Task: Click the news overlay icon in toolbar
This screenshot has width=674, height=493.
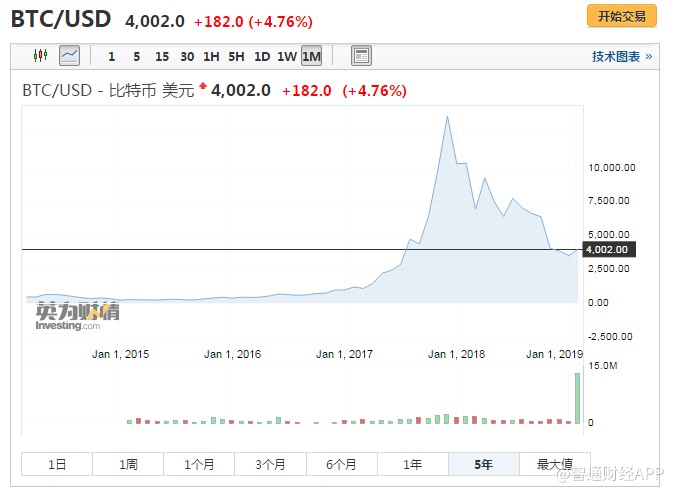Action: pos(361,56)
